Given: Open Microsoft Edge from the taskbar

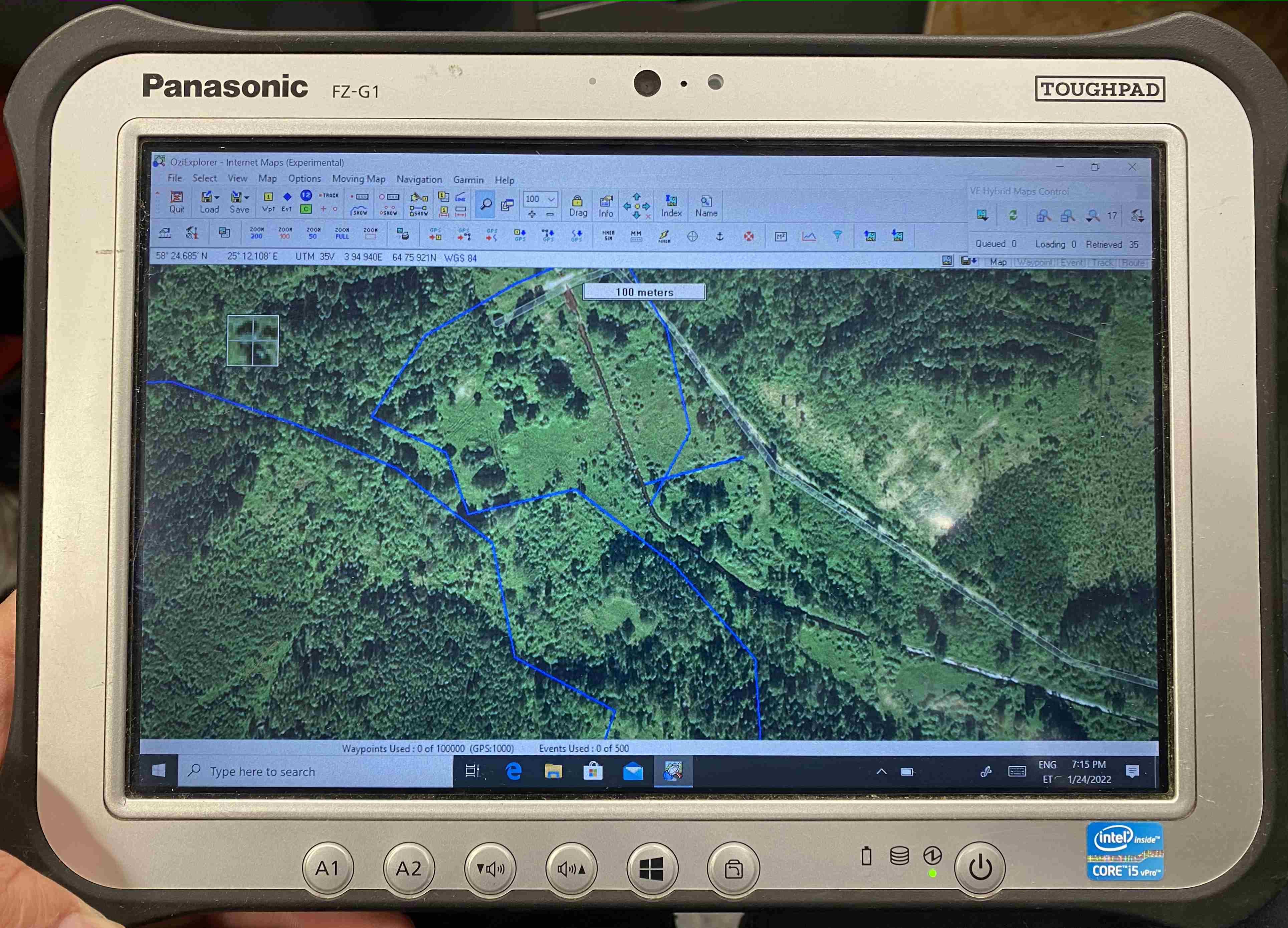Looking at the screenshot, I should pyautogui.click(x=513, y=771).
